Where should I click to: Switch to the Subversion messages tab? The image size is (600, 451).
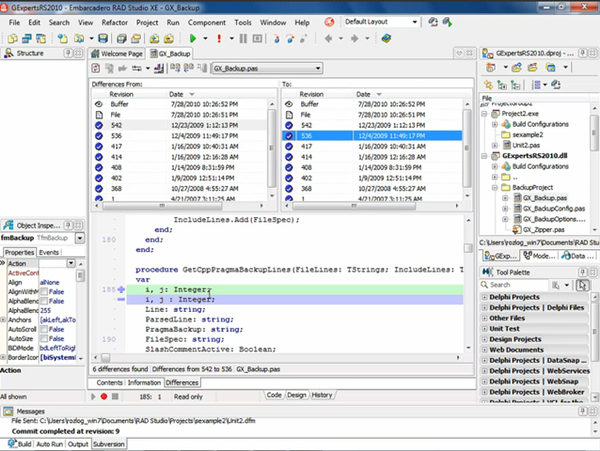point(110,443)
